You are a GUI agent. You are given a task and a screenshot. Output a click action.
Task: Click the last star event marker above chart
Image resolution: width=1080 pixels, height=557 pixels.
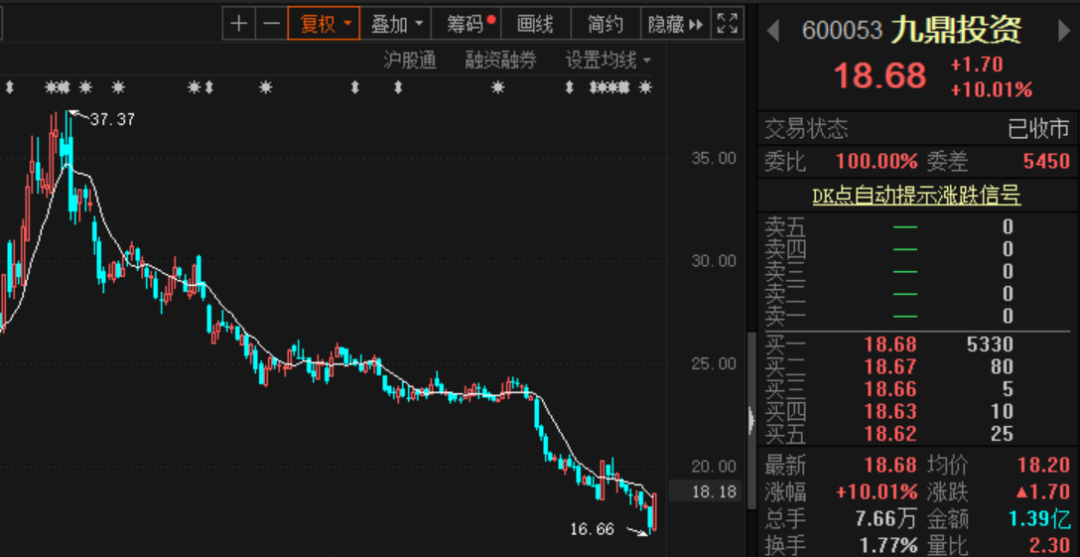click(645, 88)
